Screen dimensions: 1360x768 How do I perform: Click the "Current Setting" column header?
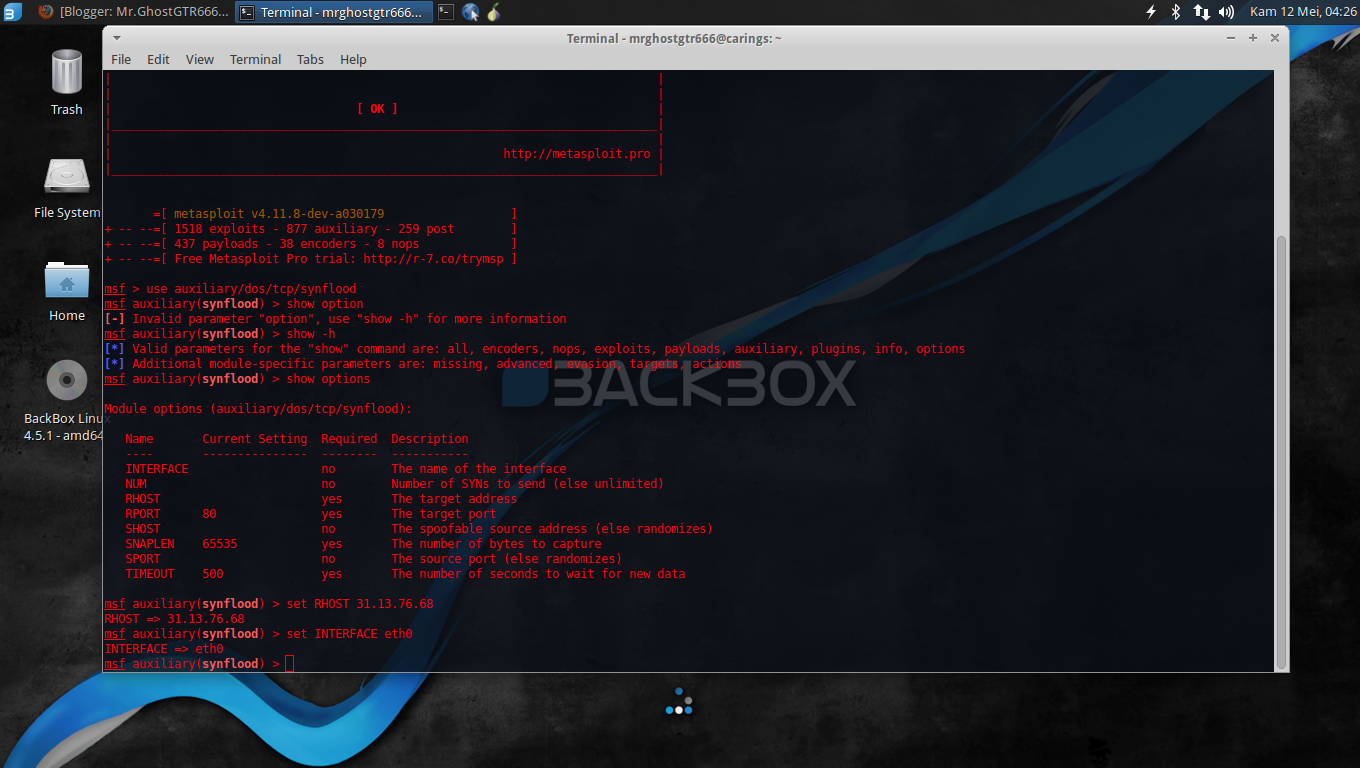255,439
